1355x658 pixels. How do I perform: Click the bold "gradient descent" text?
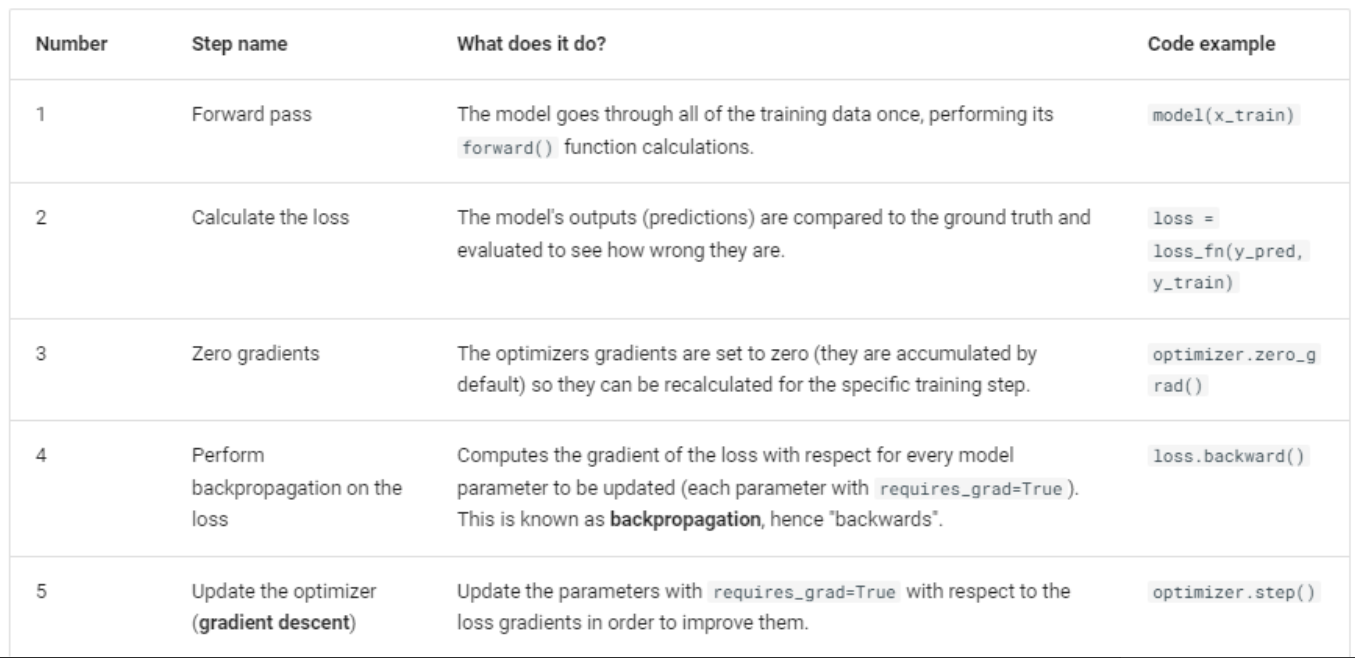pos(259,617)
